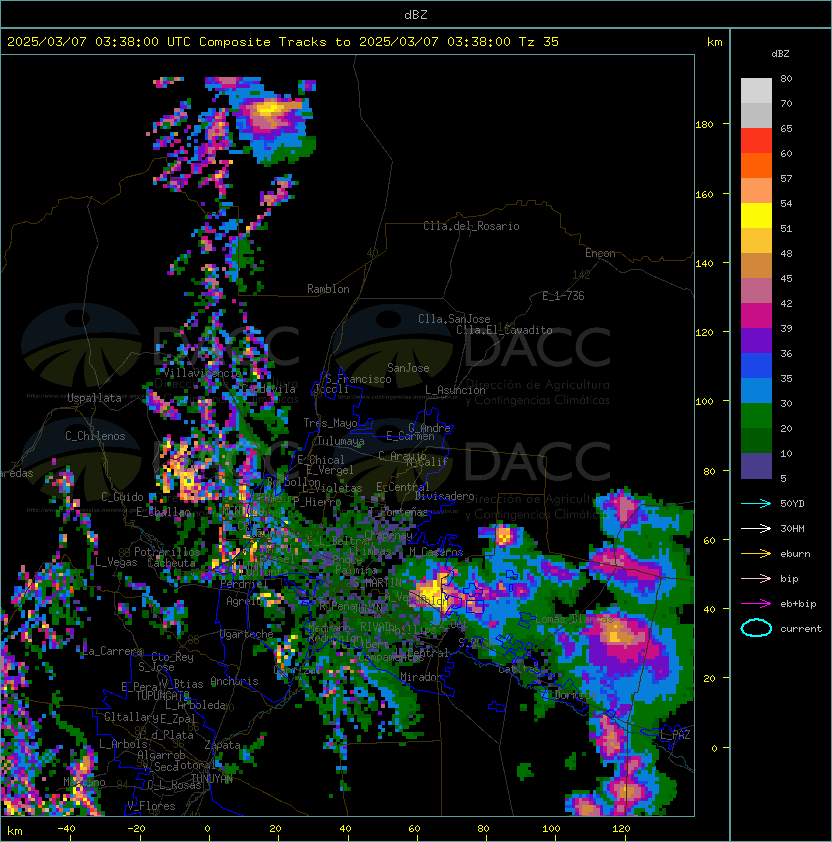Click the C_Chilenos map label
The image size is (832, 842).
95,436
